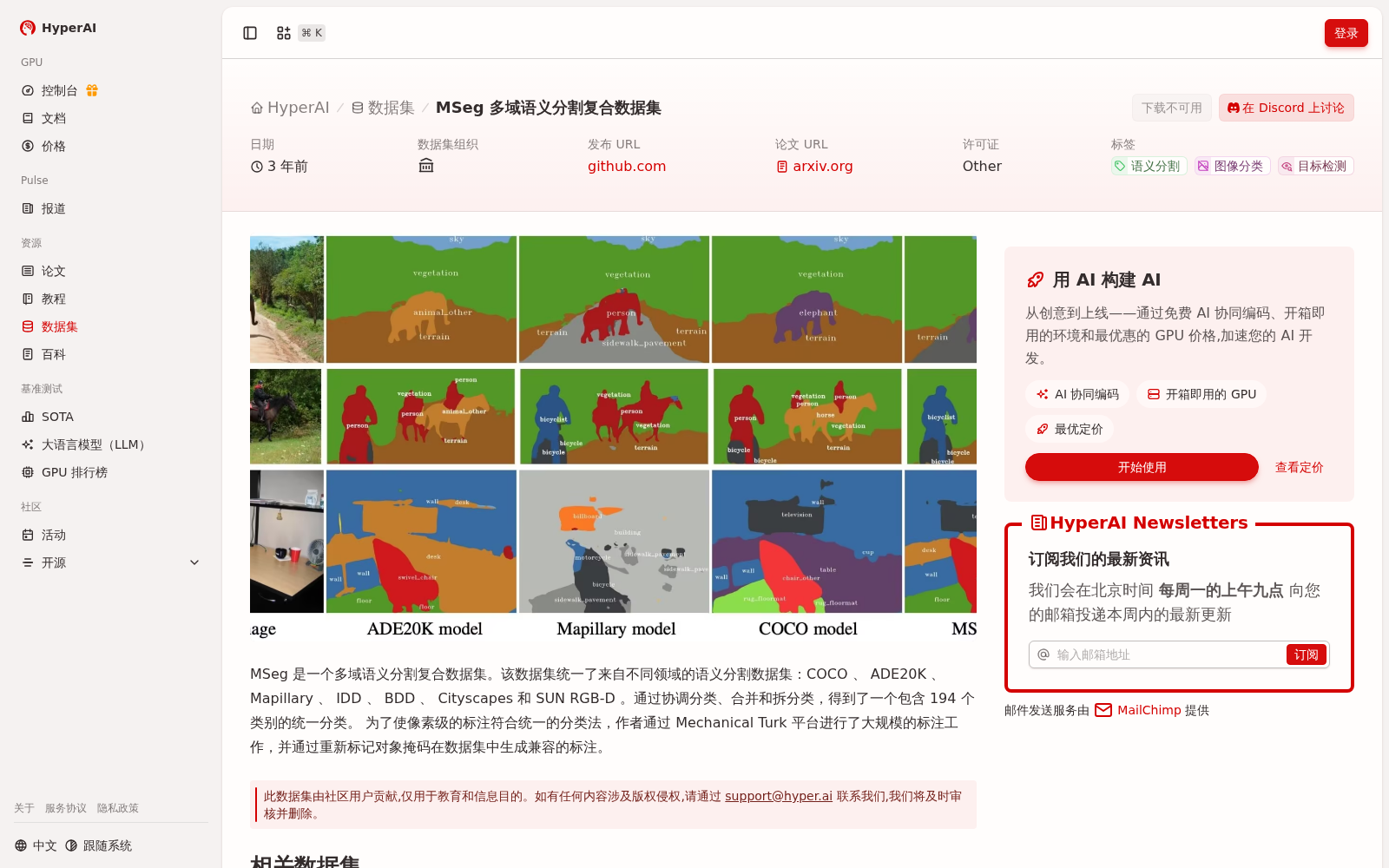Change theme via 跟随系统 selector

click(x=98, y=845)
